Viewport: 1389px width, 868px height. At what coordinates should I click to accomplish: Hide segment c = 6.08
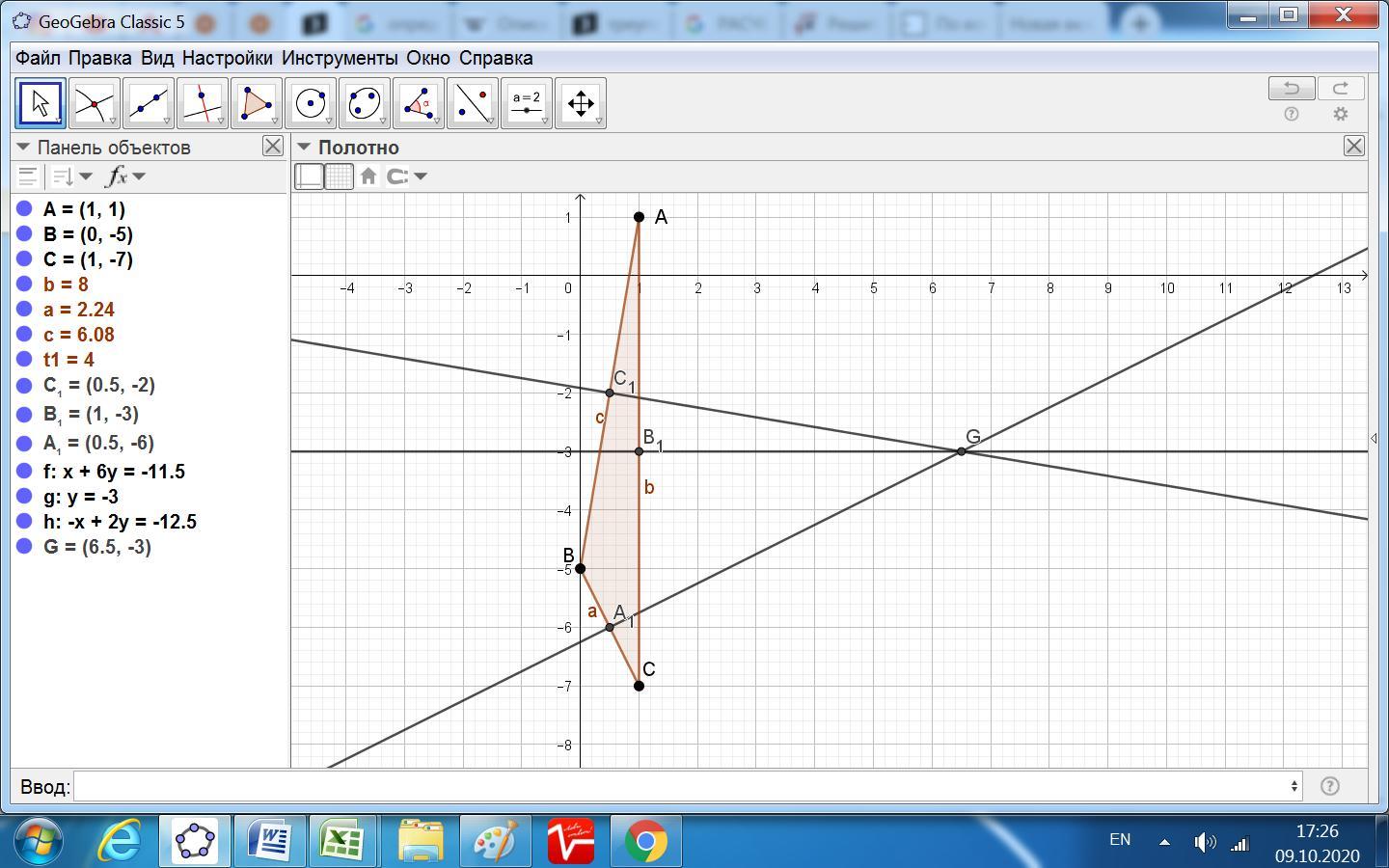25,335
